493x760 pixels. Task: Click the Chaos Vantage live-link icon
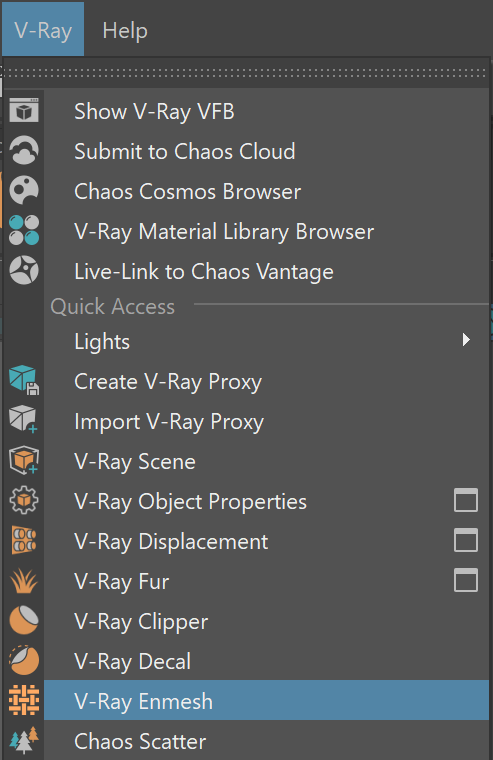tap(24, 270)
